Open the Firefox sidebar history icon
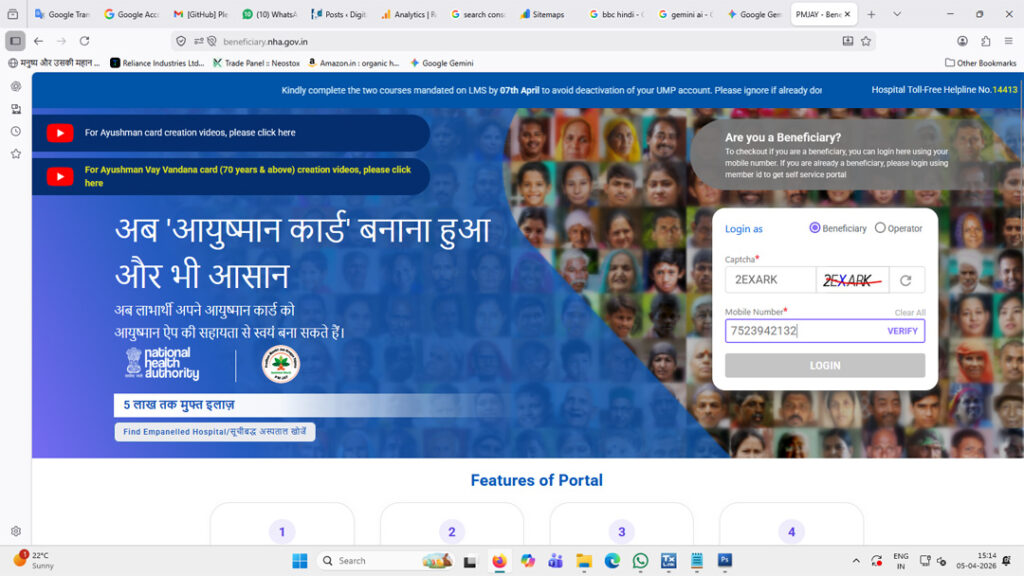The width and height of the screenshot is (1024, 576). click(15, 131)
